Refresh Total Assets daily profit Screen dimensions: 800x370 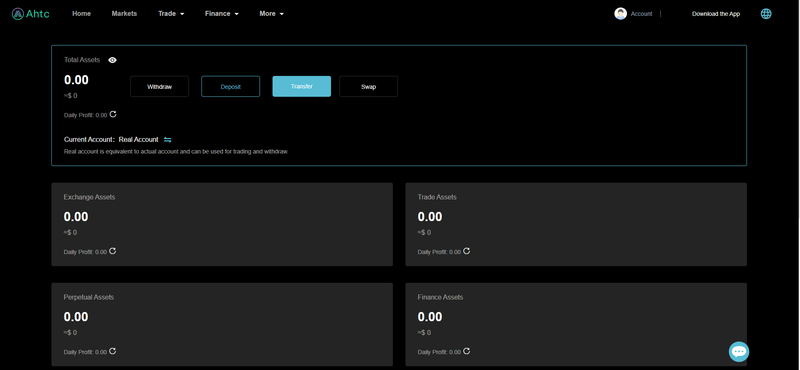113,114
